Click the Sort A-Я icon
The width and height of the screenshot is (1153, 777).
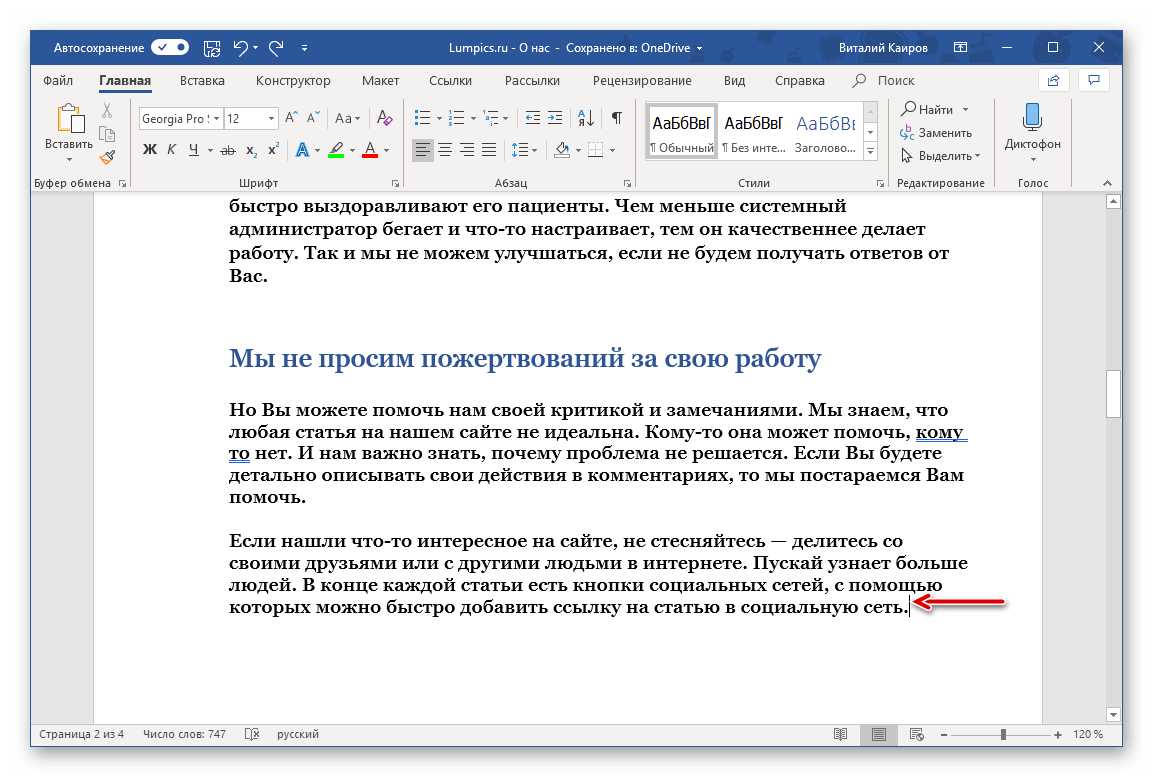coord(587,118)
